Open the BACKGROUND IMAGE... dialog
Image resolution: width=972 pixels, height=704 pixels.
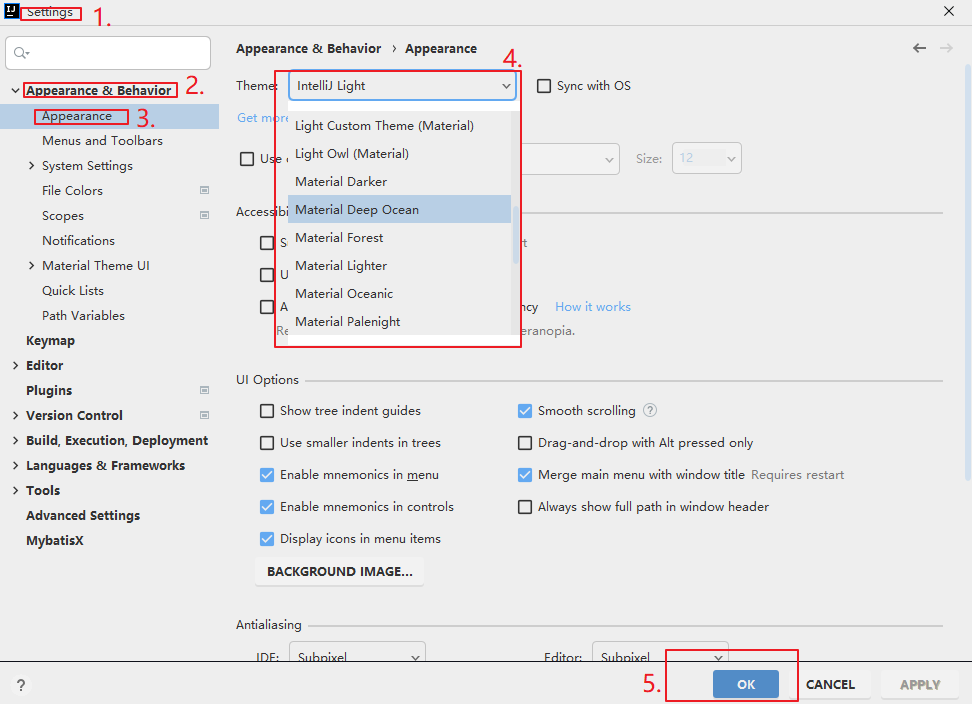[340, 571]
